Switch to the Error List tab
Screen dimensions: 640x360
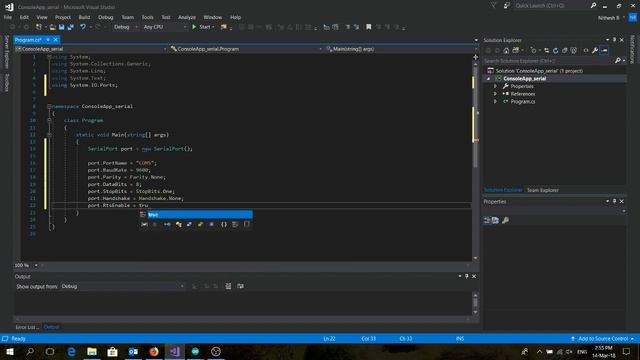(27, 327)
